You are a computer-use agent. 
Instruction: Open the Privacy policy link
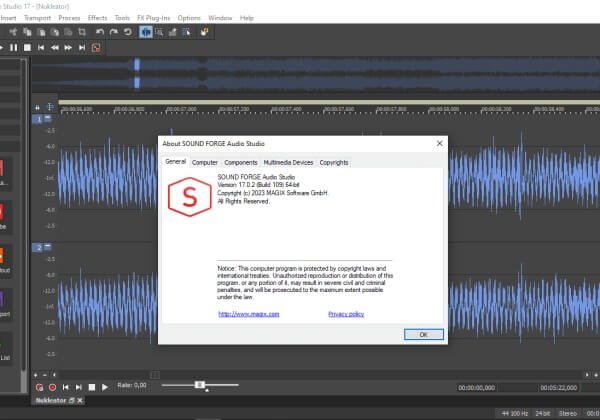click(346, 314)
